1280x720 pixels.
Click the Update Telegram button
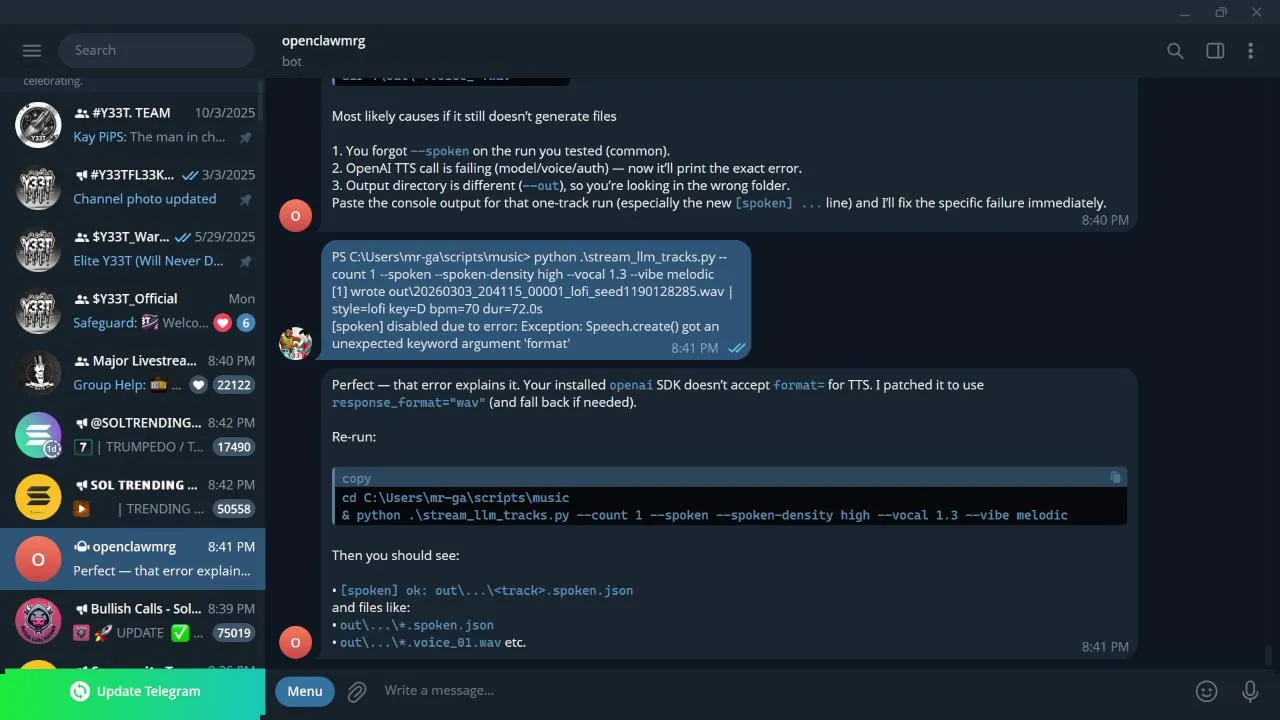(x=133, y=692)
